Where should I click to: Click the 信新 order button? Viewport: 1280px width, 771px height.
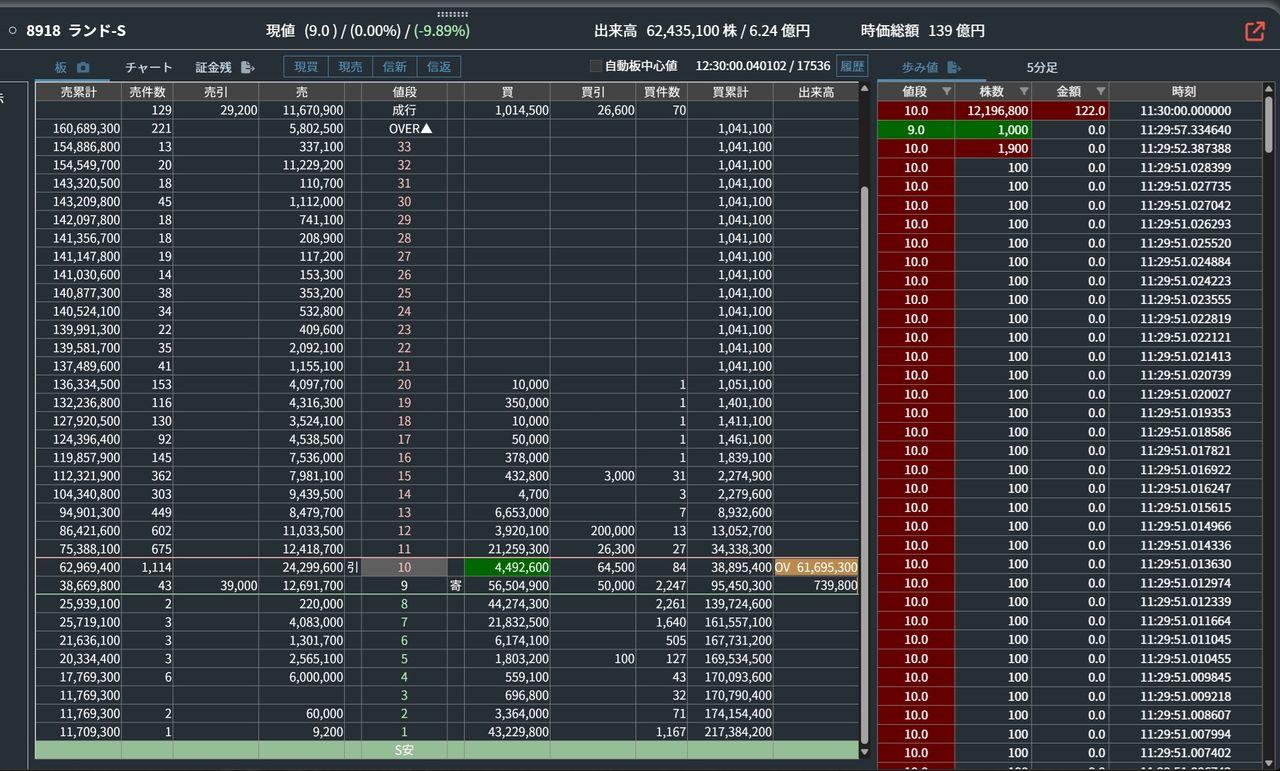click(x=394, y=67)
